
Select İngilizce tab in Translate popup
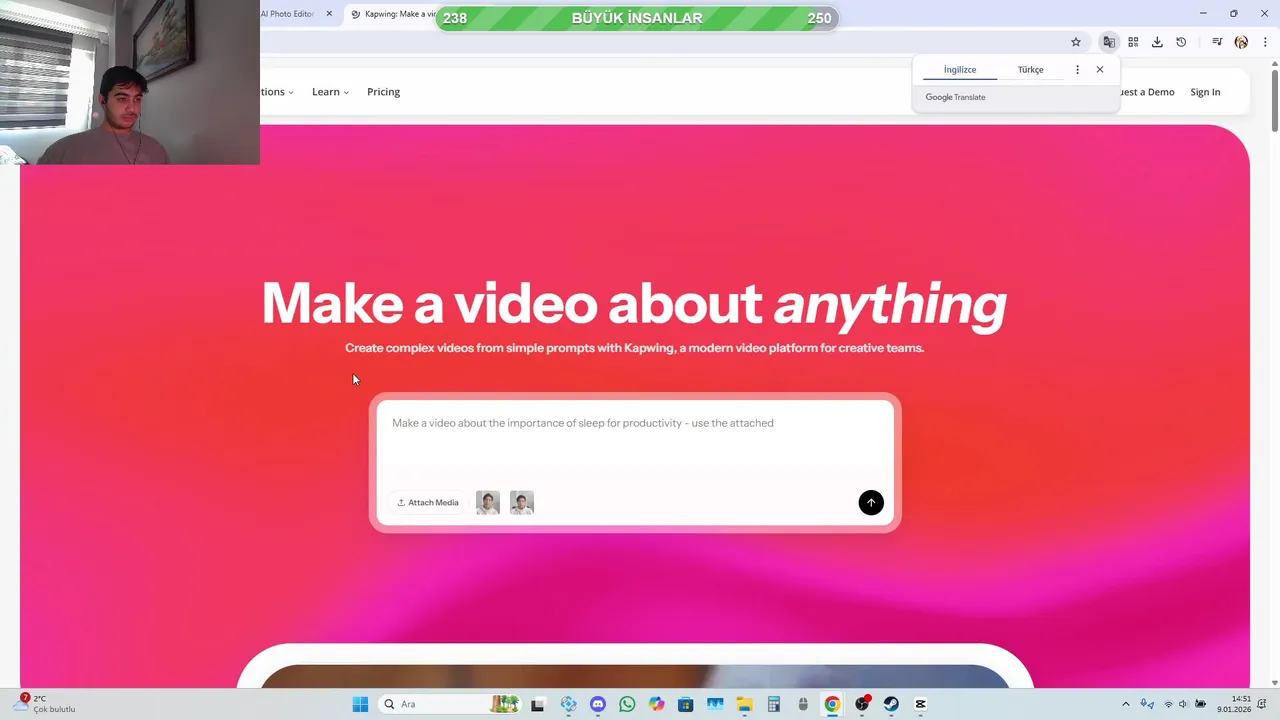click(x=960, y=70)
